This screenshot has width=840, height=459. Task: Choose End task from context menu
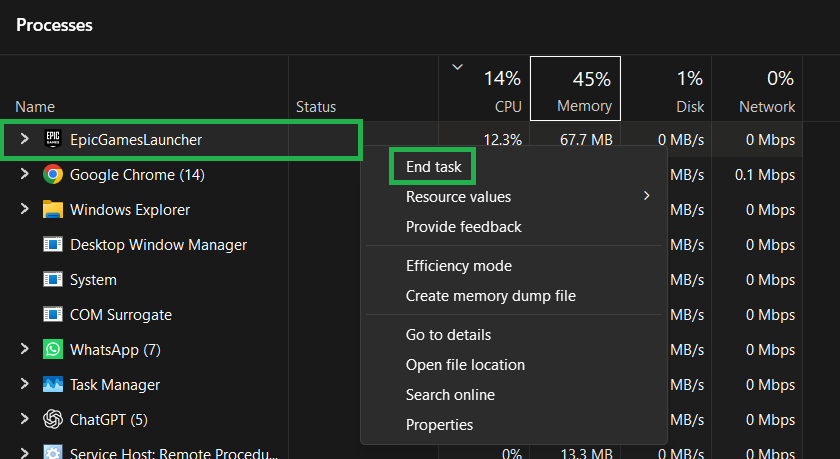433,167
